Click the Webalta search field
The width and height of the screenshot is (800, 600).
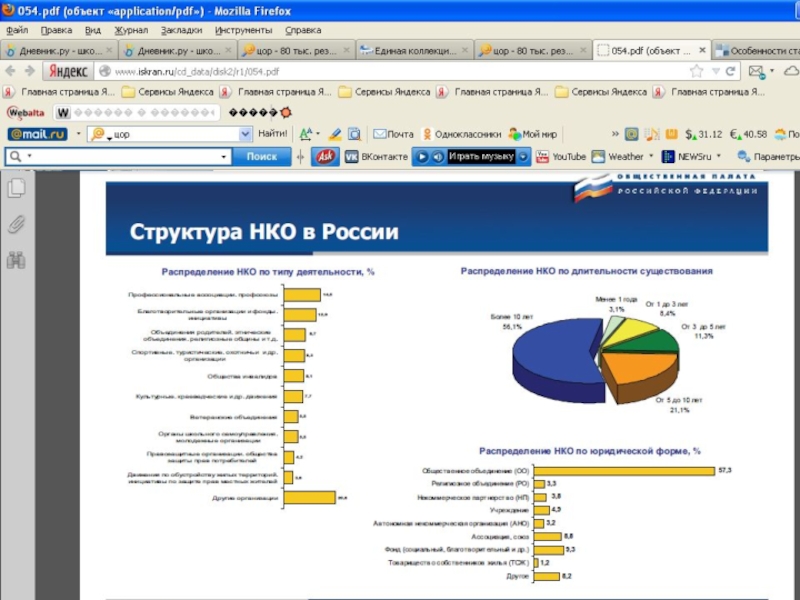138,112
